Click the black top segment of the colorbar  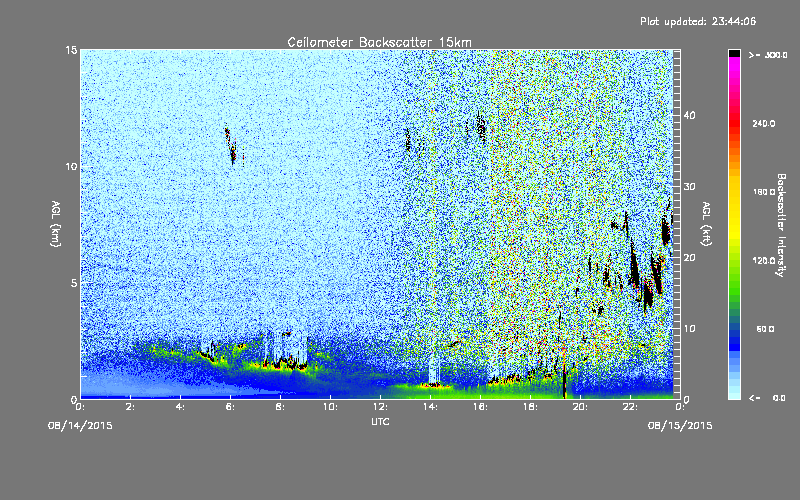734,53
